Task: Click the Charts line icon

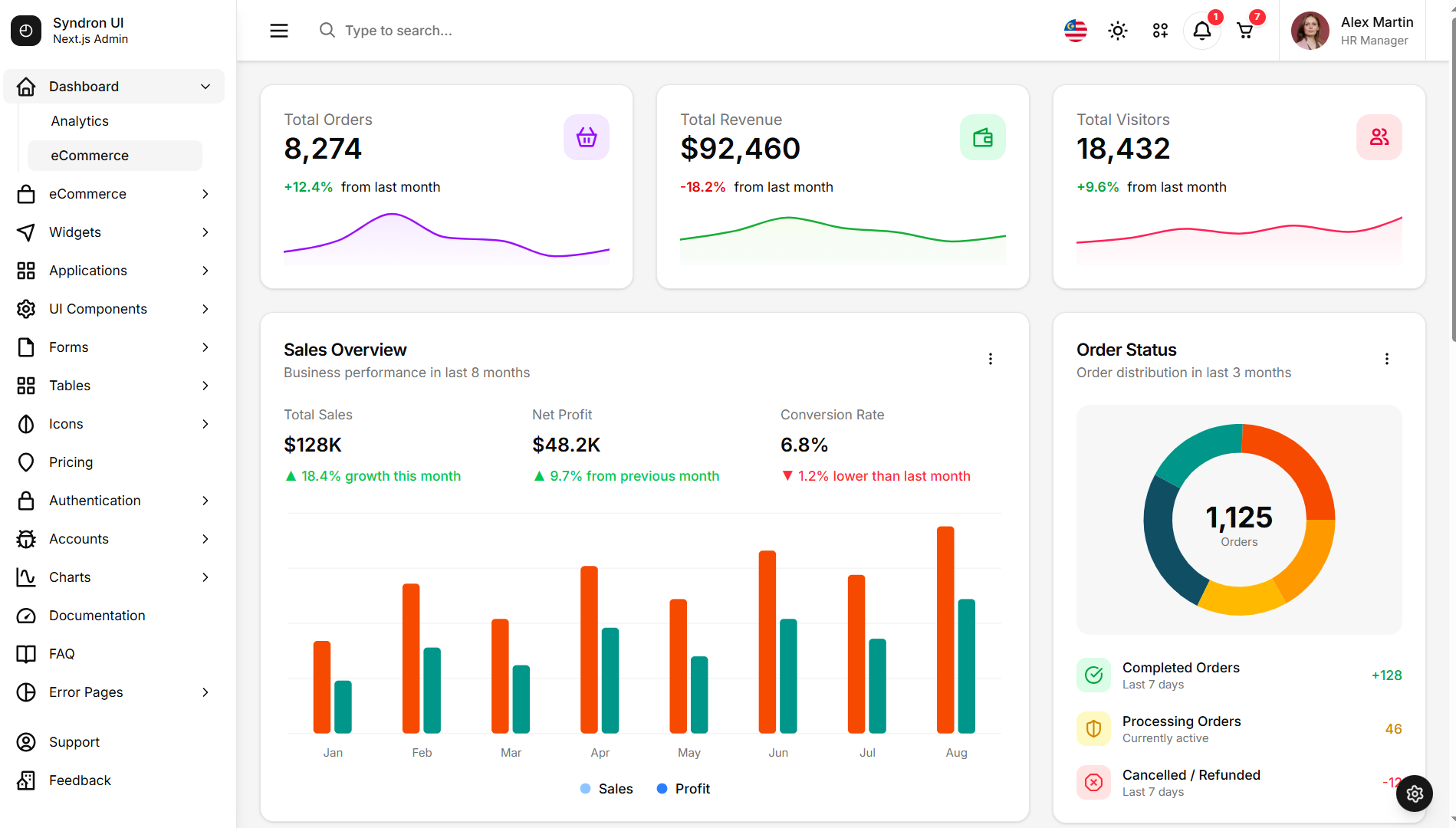Action: [x=26, y=577]
